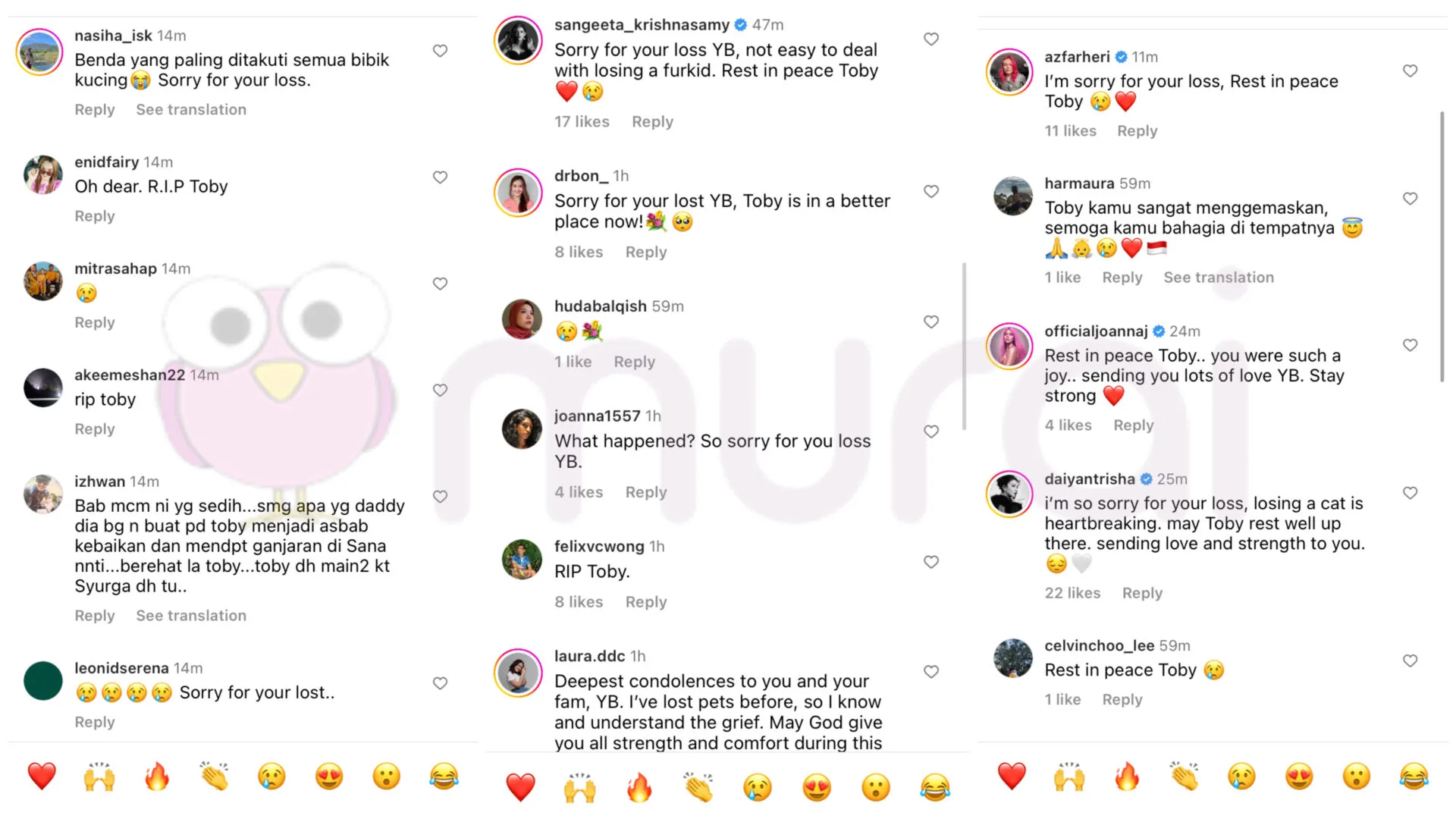The image size is (1456, 819).
Task: Like nasiha_isk's comment with the heart
Action: click(440, 51)
